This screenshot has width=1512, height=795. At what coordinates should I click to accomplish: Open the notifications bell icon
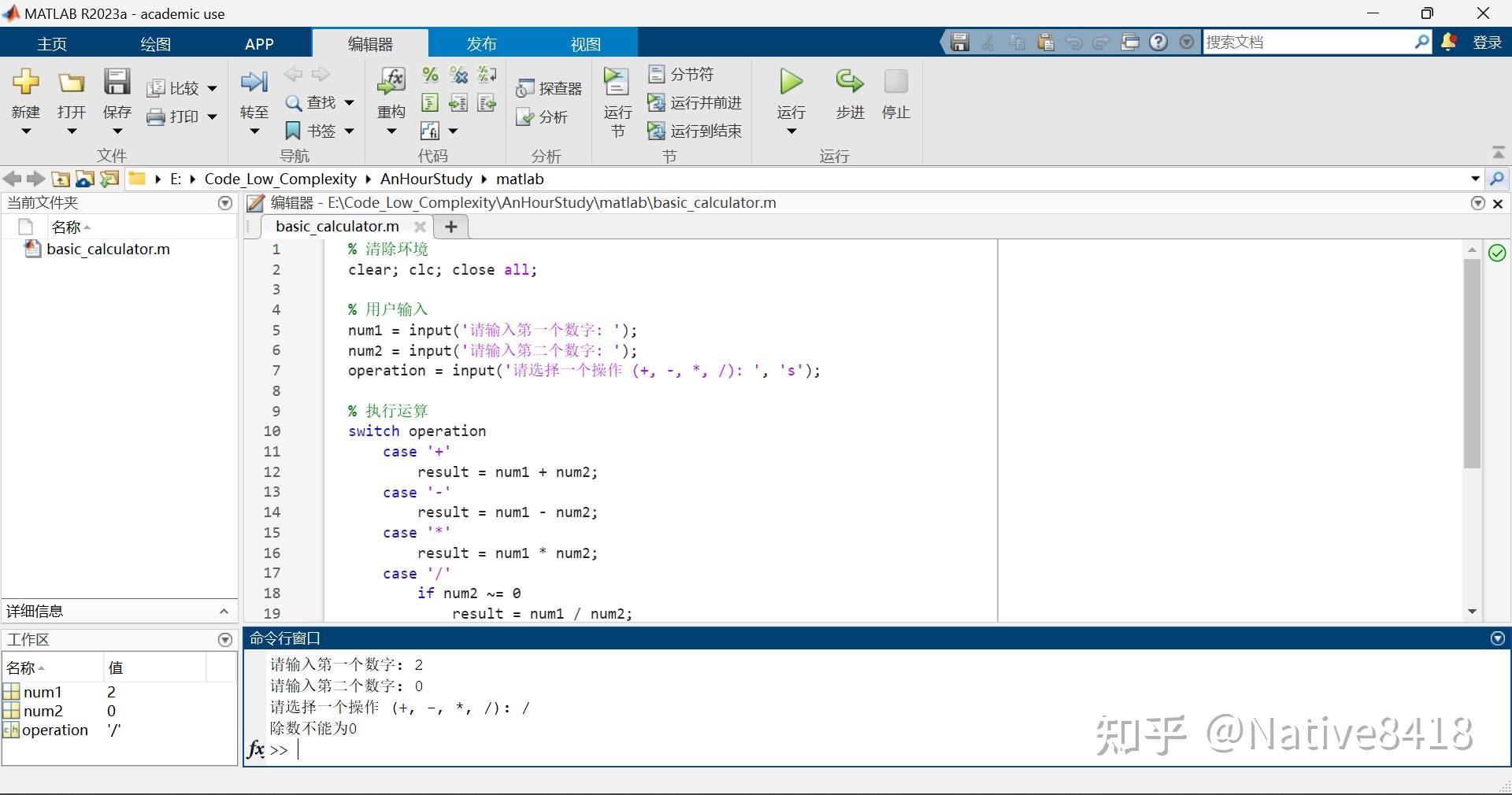pos(1448,43)
